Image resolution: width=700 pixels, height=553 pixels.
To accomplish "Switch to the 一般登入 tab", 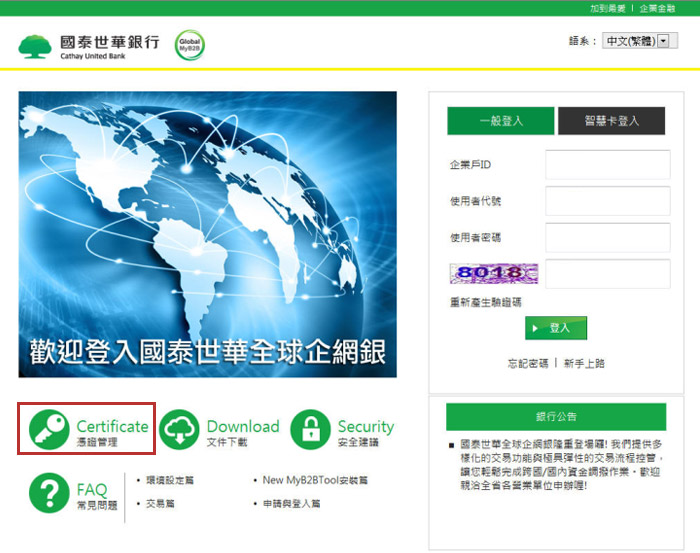I will (x=500, y=121).
